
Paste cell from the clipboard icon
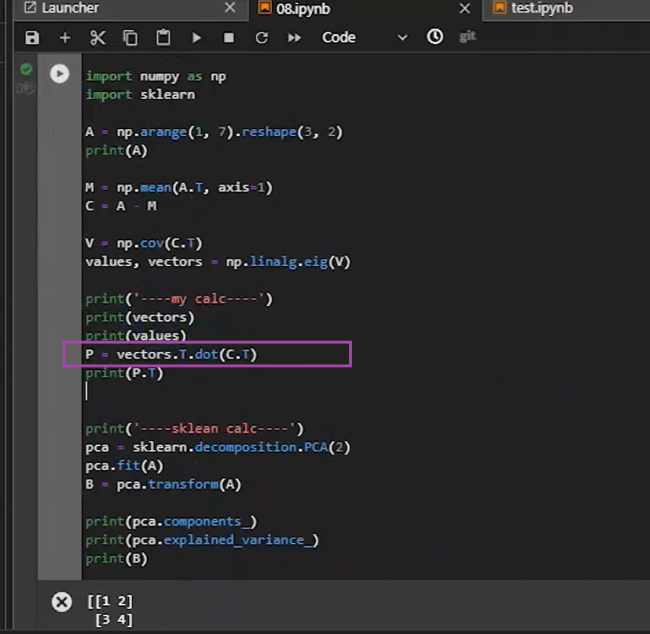[x=163, y=37]
